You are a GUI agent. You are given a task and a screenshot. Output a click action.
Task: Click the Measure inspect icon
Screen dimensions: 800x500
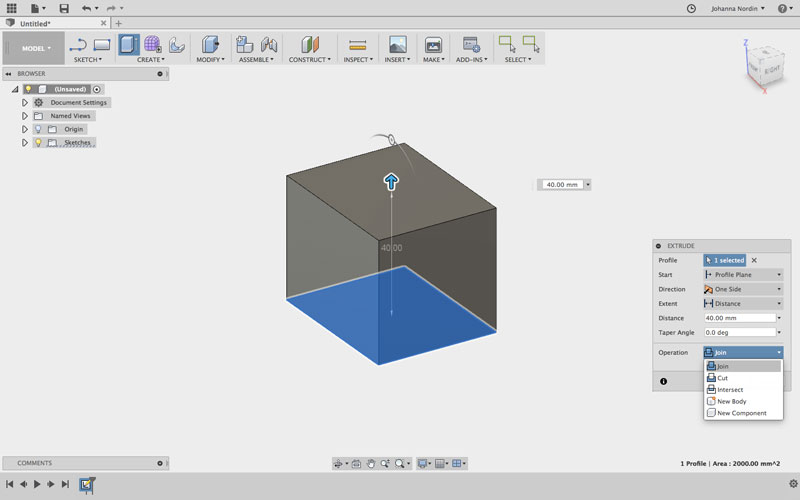tap(358, 45)
